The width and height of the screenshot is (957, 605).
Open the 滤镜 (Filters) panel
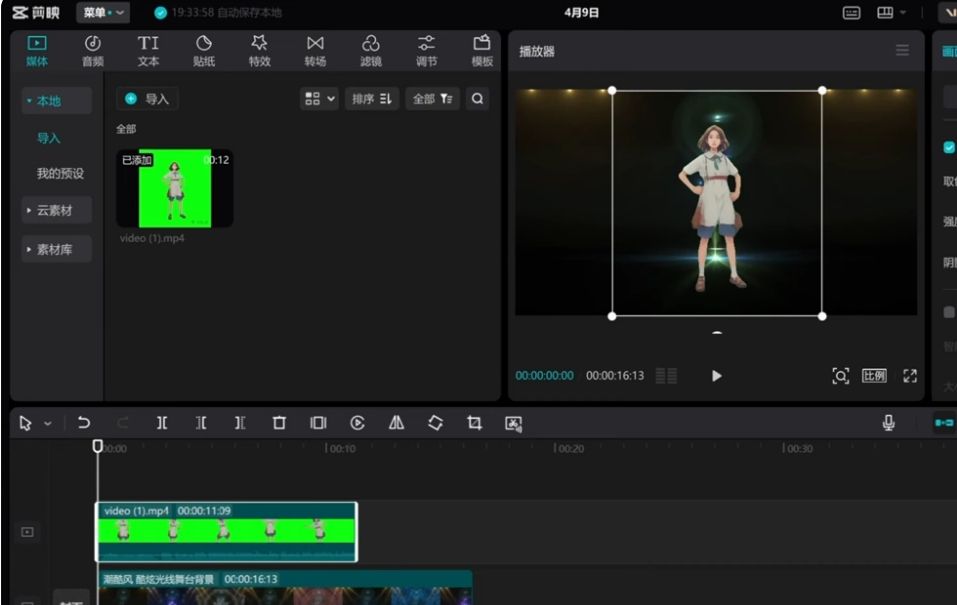[x=370, y=50]
